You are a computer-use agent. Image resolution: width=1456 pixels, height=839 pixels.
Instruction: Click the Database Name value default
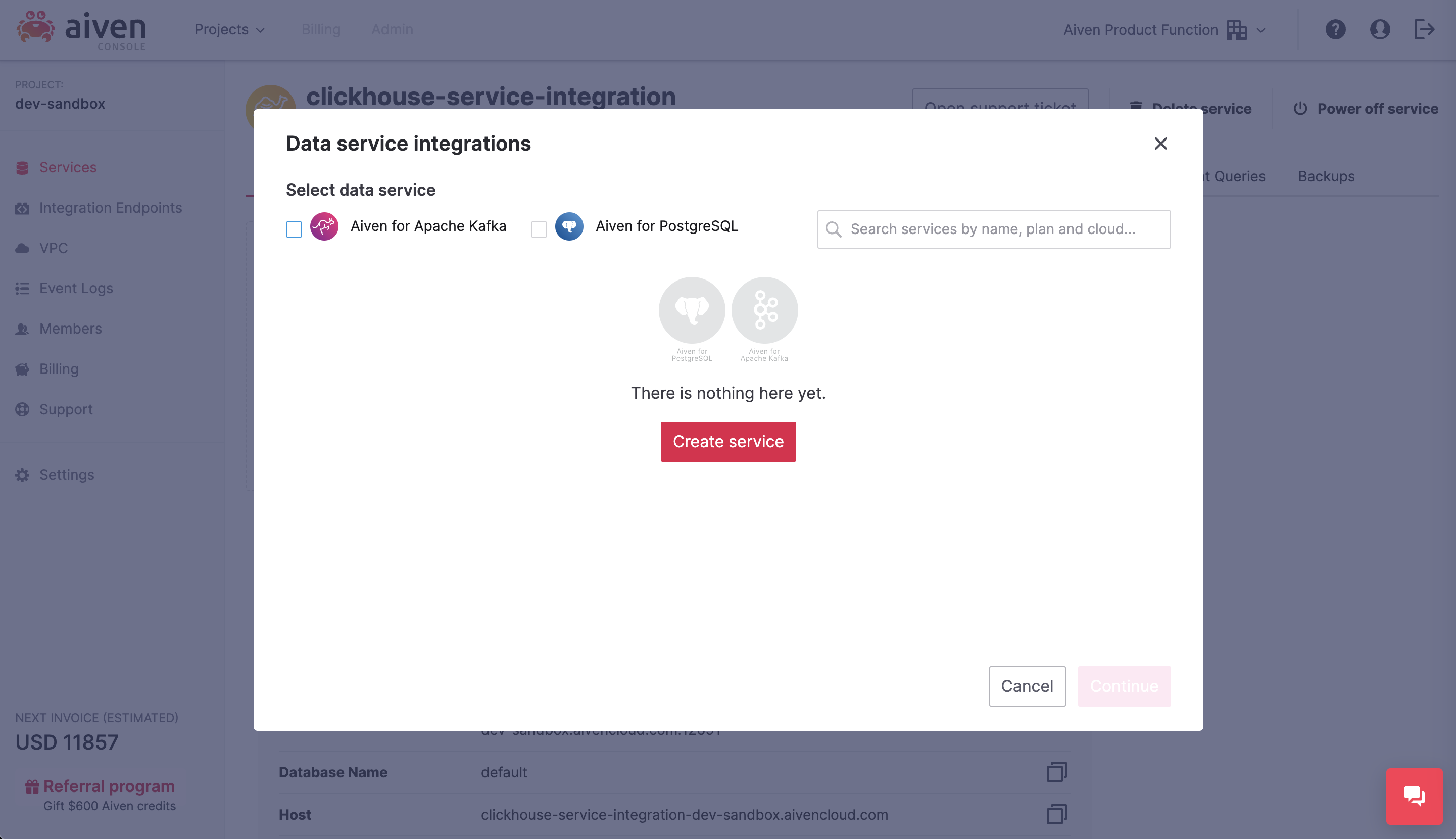click(504, 772)
